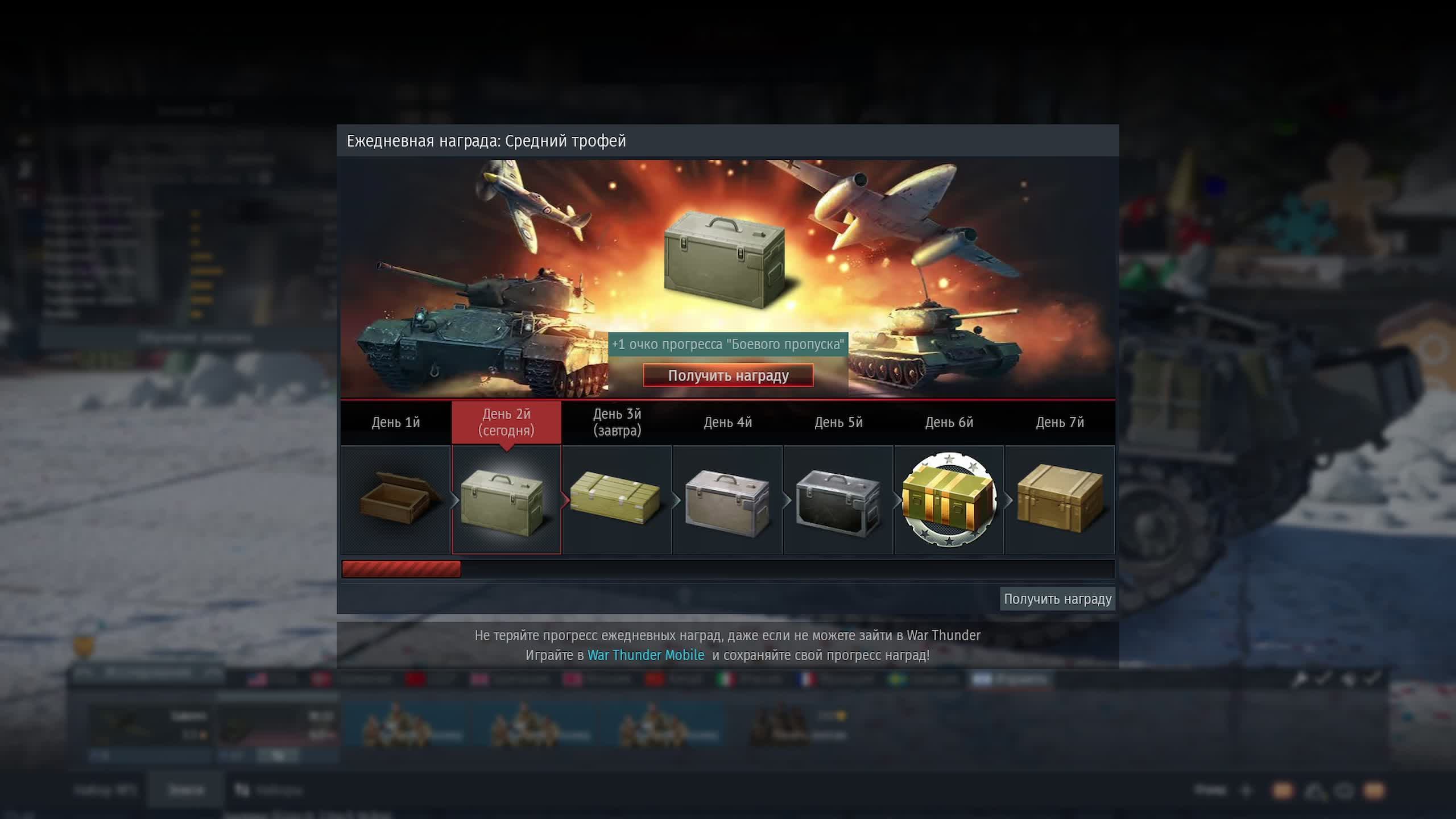Select the День 4й tab
The height and width of the screenshot is (819, 1456).
(728, 423)
